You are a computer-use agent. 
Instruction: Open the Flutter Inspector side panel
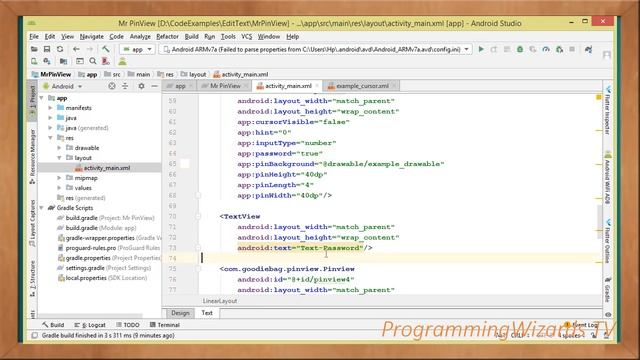click(x=607, y=111)
